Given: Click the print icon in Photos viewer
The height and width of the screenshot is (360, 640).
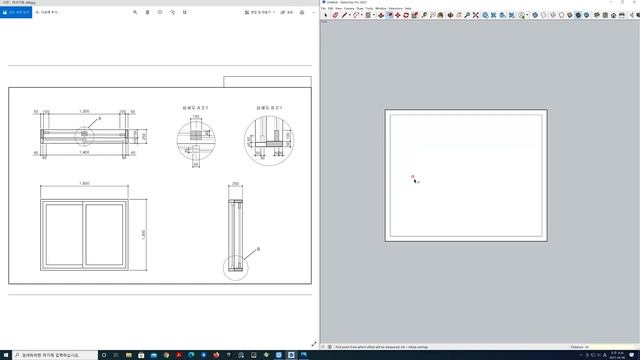Looking at the screenshot, I should 302,12.
